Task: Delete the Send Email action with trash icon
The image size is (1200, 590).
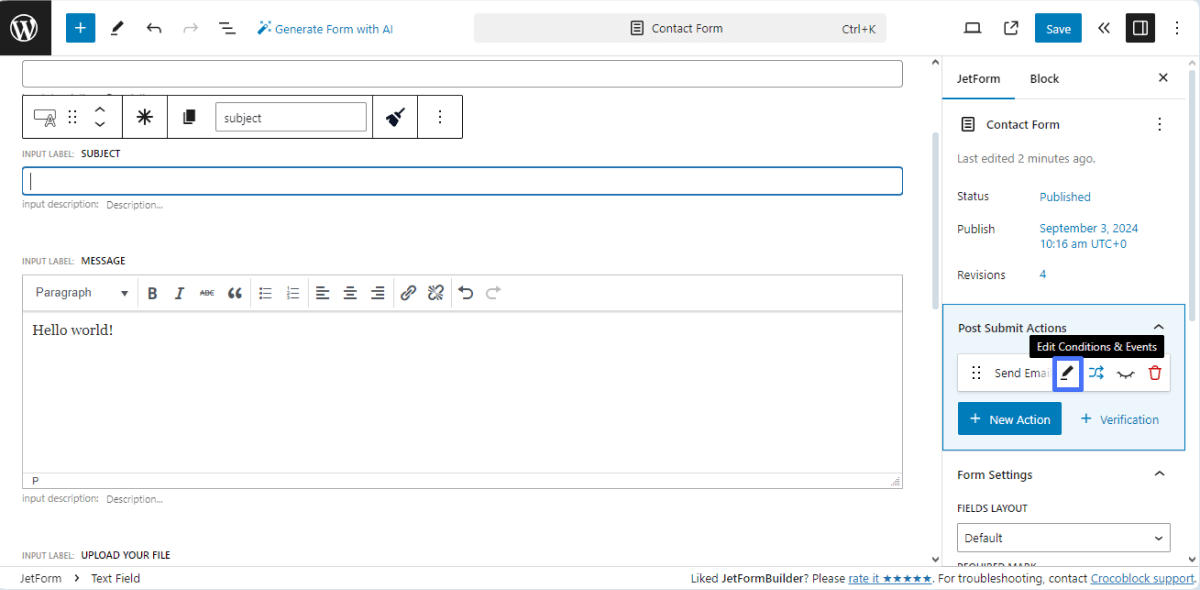Action: tap(1155, 372)
